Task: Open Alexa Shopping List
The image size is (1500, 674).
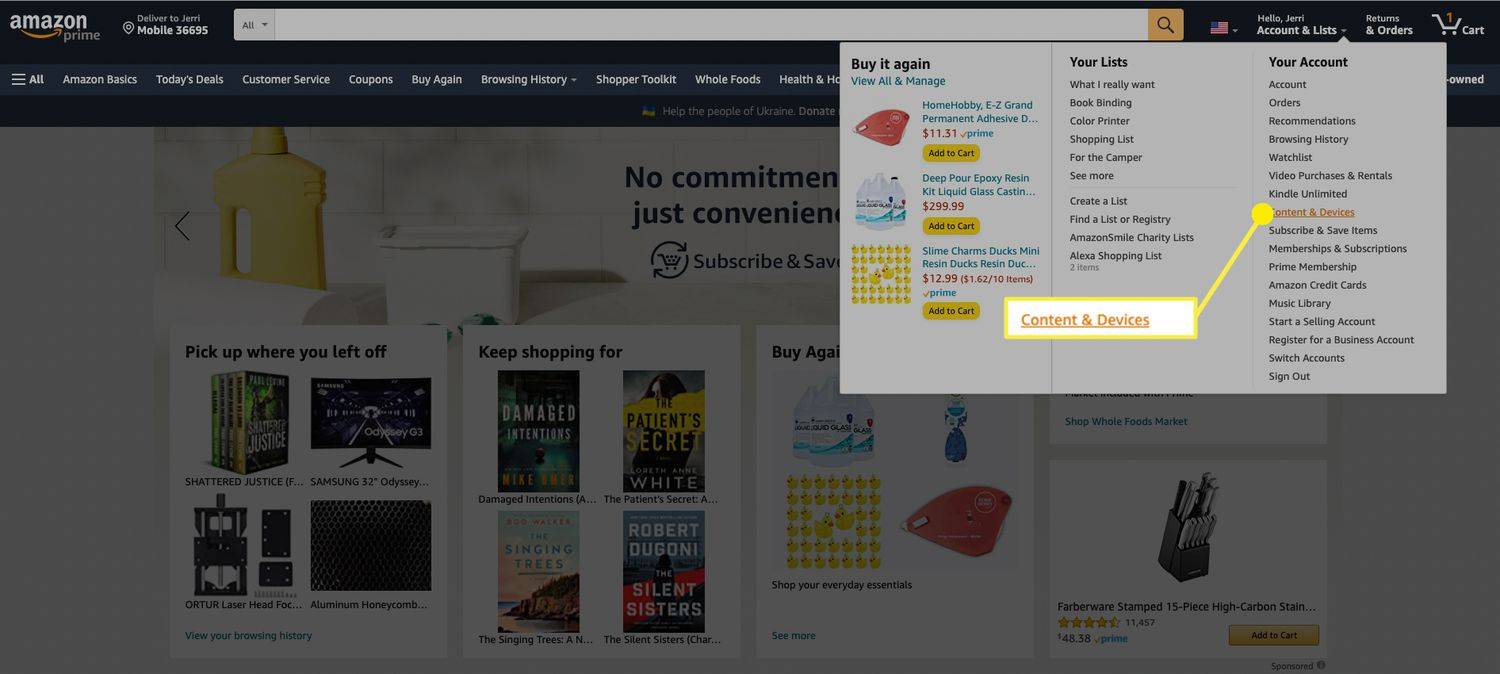Action: [x=1116, y=255]
